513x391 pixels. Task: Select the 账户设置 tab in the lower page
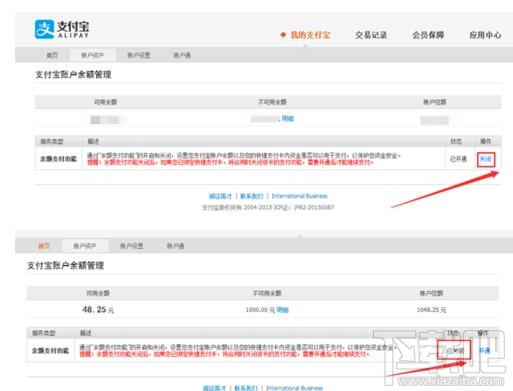click(131, 246)
